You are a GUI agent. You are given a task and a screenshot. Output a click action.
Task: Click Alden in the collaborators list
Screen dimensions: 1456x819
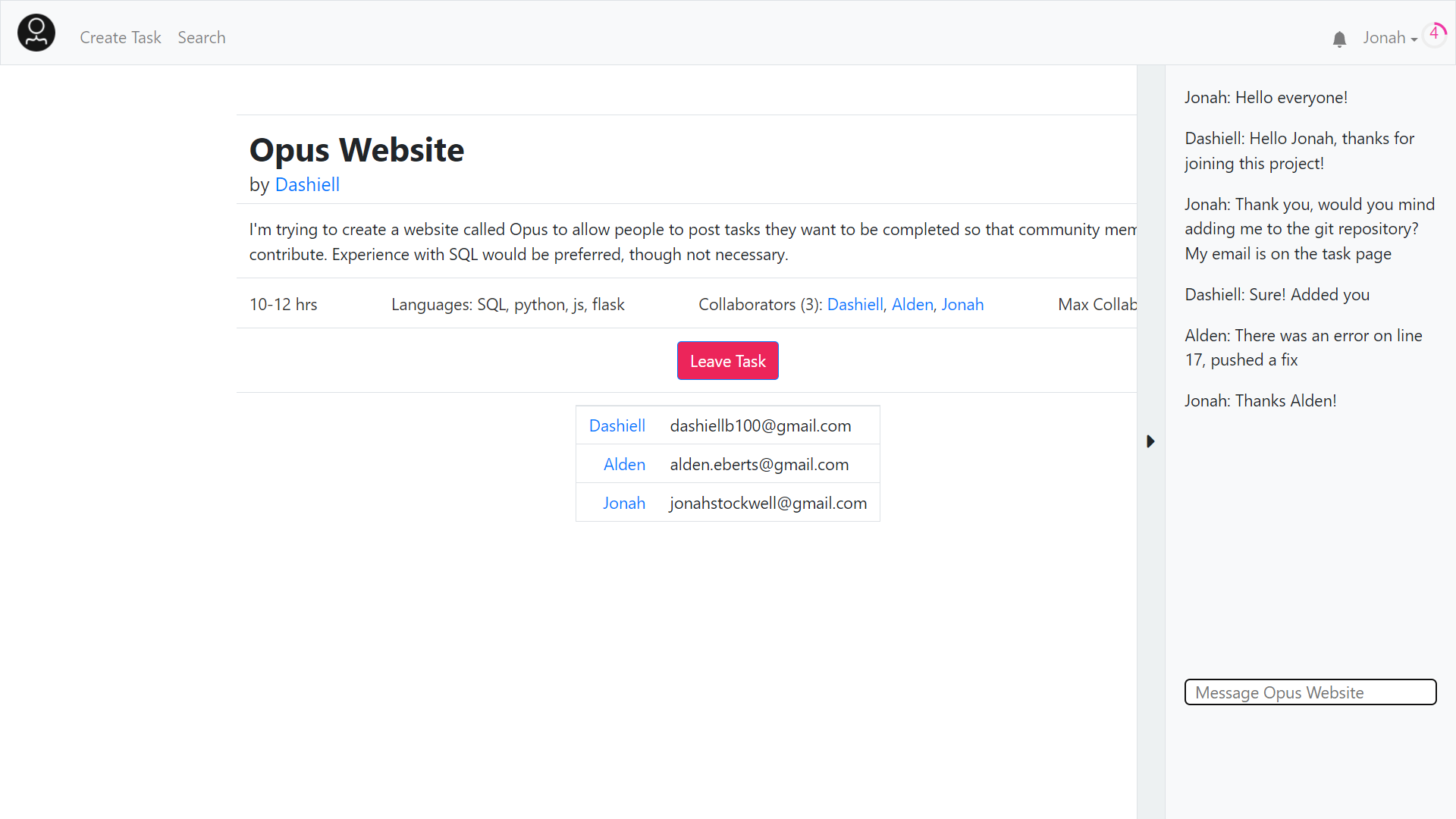[x=912, y=304]
